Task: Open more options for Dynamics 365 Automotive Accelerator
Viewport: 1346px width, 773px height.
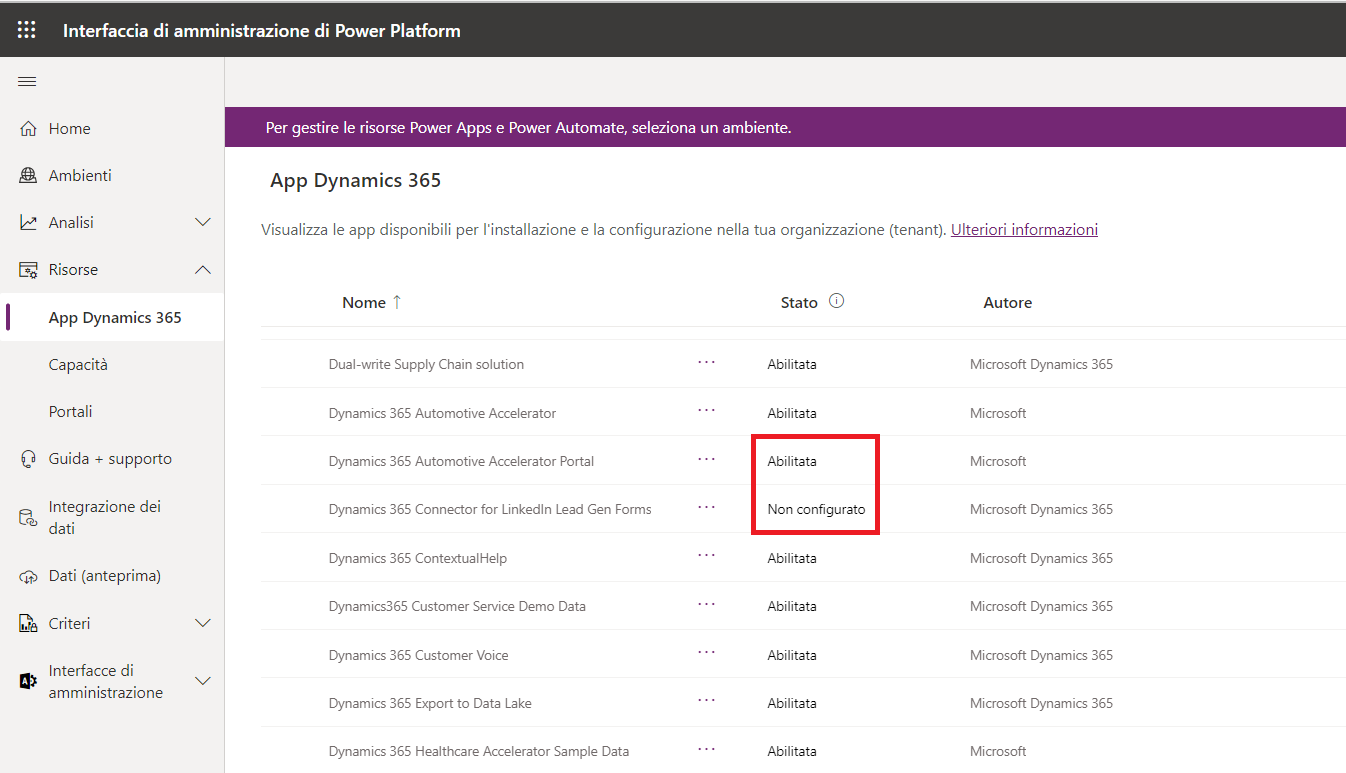Action: coord(707,411)
